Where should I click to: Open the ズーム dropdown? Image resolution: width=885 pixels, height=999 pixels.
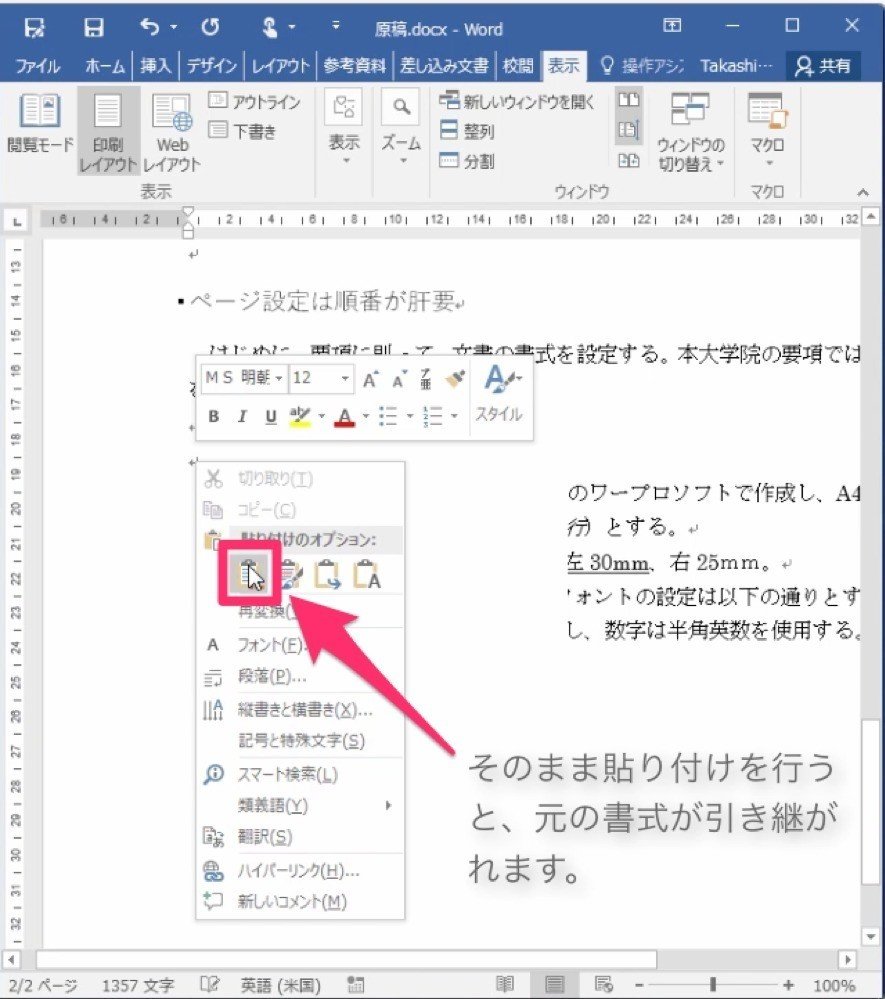pos(401,127)
